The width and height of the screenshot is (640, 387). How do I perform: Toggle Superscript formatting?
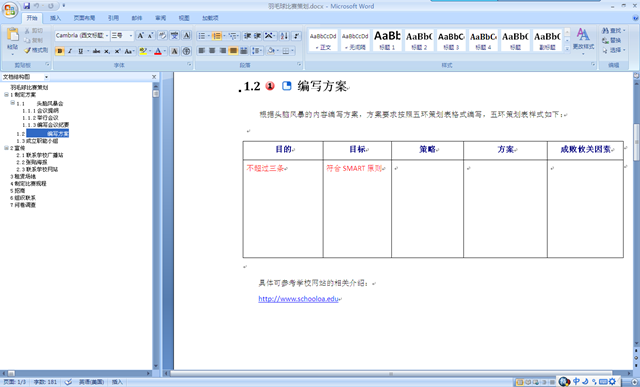[117, 51]
